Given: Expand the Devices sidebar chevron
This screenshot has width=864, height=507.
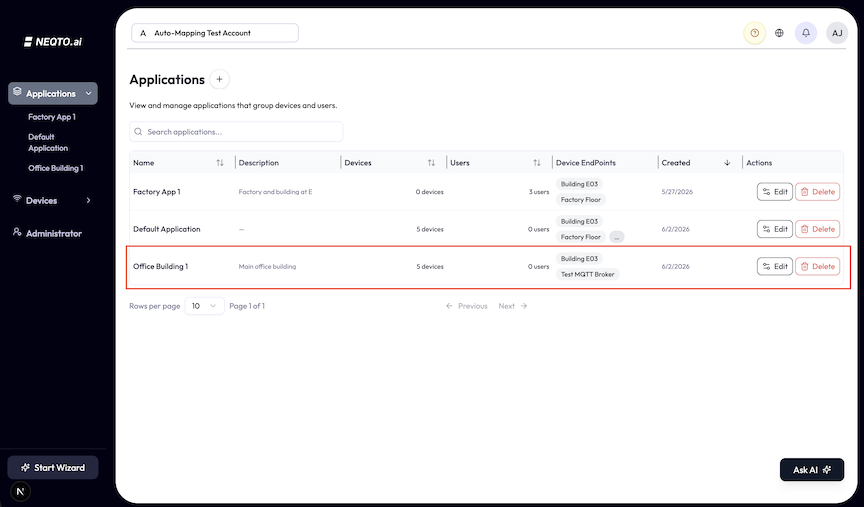Looking at the screenshot, I should point(88,201).
